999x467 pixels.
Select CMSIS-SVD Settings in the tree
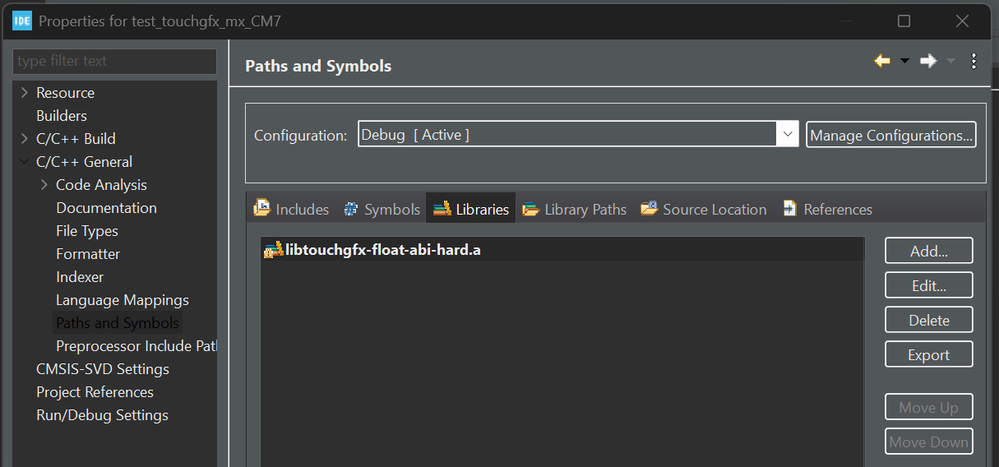coord(102,369)
